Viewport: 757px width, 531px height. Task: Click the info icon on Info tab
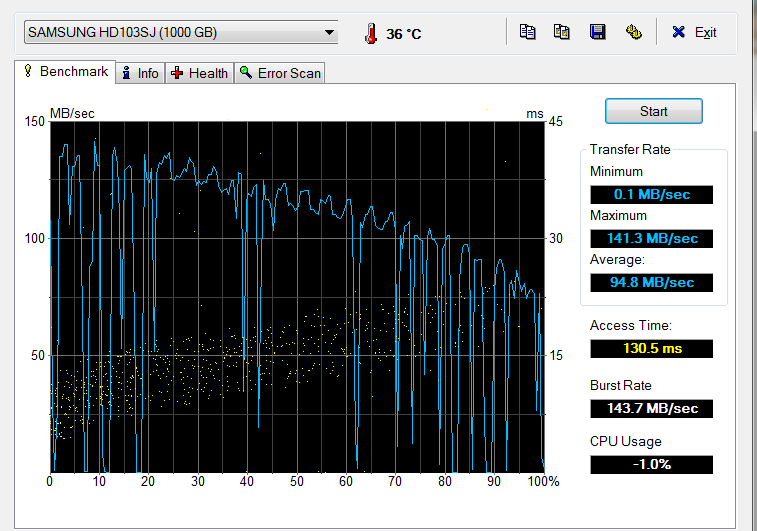pos(126,73)
